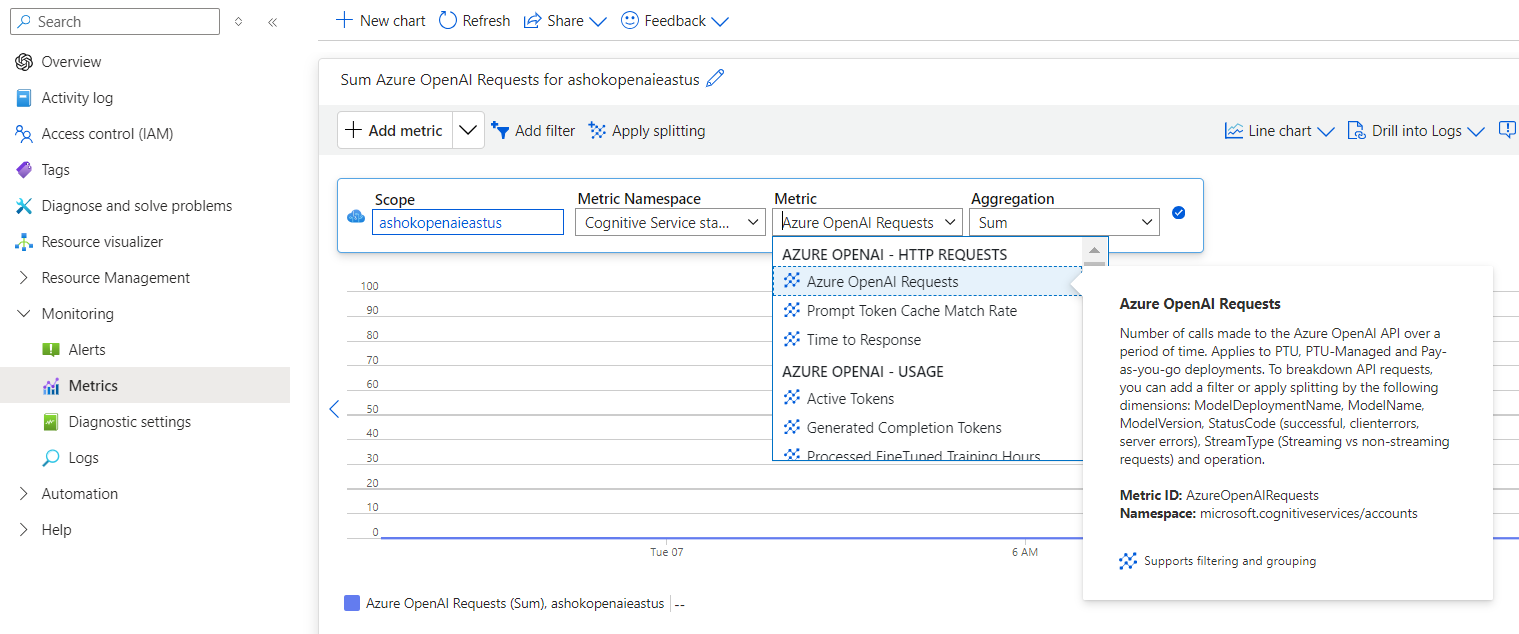Select Time to Response metric

(927, 339)
